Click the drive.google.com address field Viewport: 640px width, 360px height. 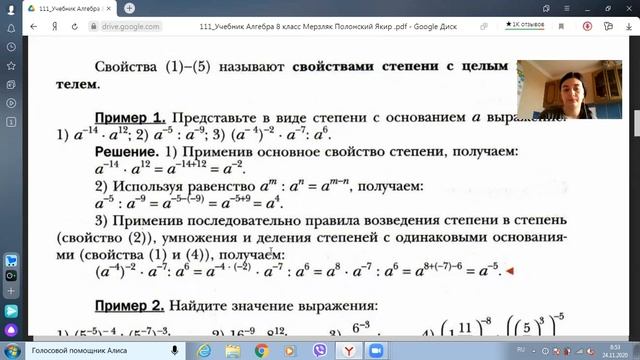pyautogui.click(x=131, y=27)
